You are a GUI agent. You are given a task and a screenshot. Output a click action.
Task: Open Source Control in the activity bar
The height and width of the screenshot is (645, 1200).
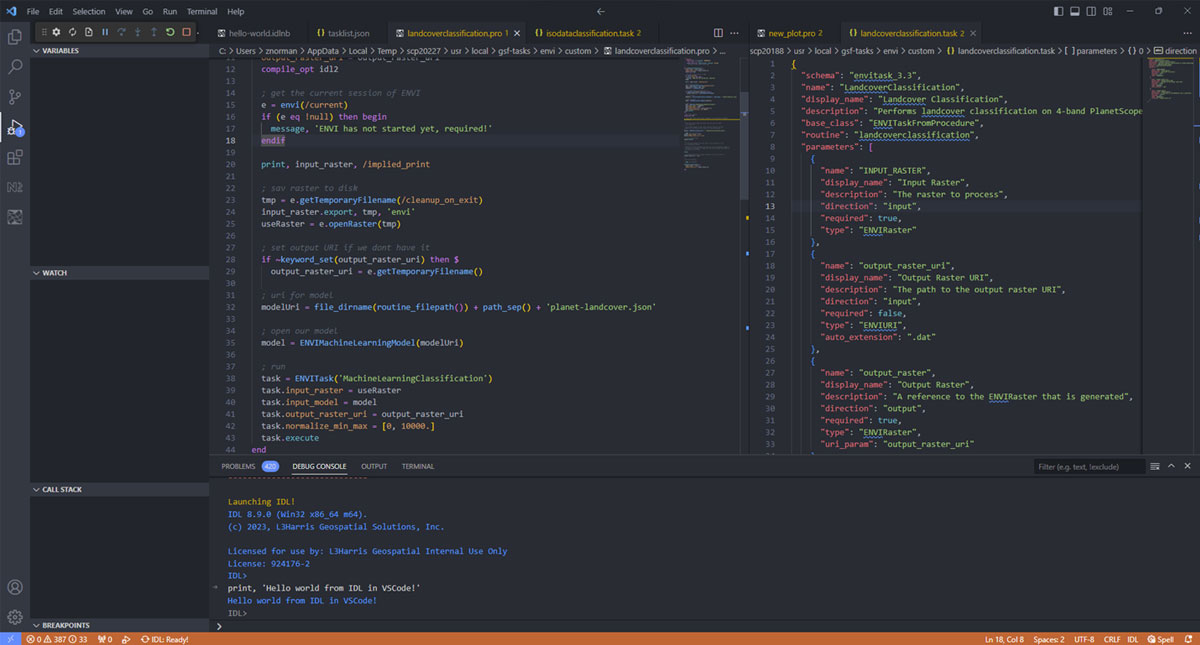point(15,97)
